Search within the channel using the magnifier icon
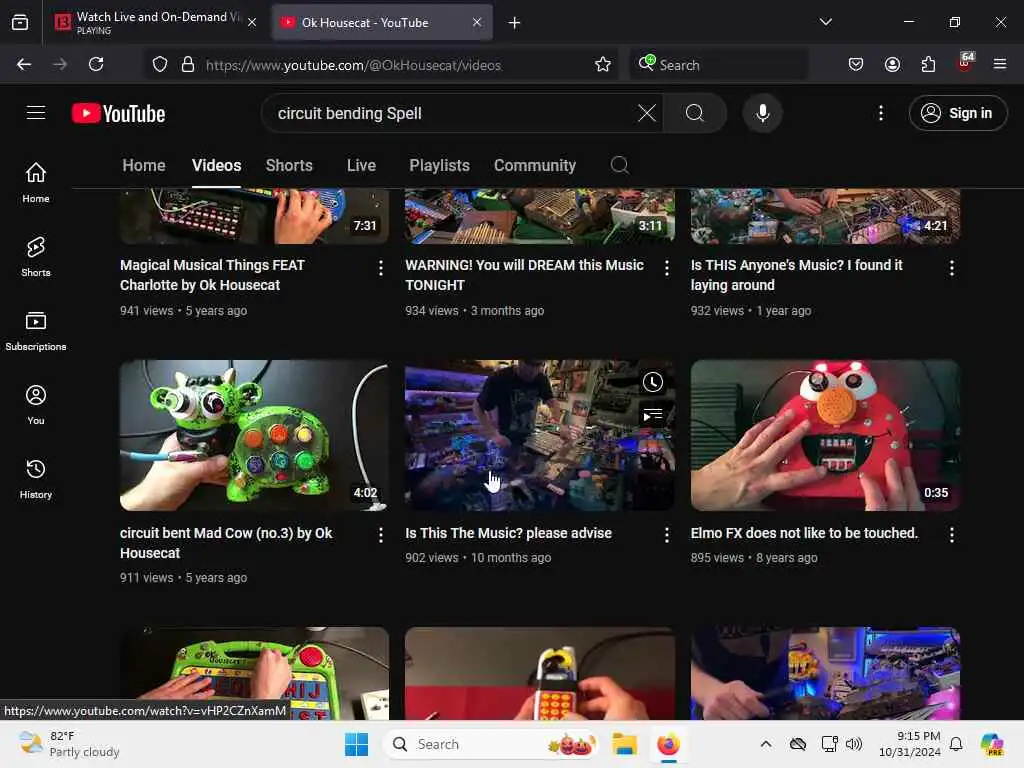Screen dimensions: 1024x768 pos(619,165)
